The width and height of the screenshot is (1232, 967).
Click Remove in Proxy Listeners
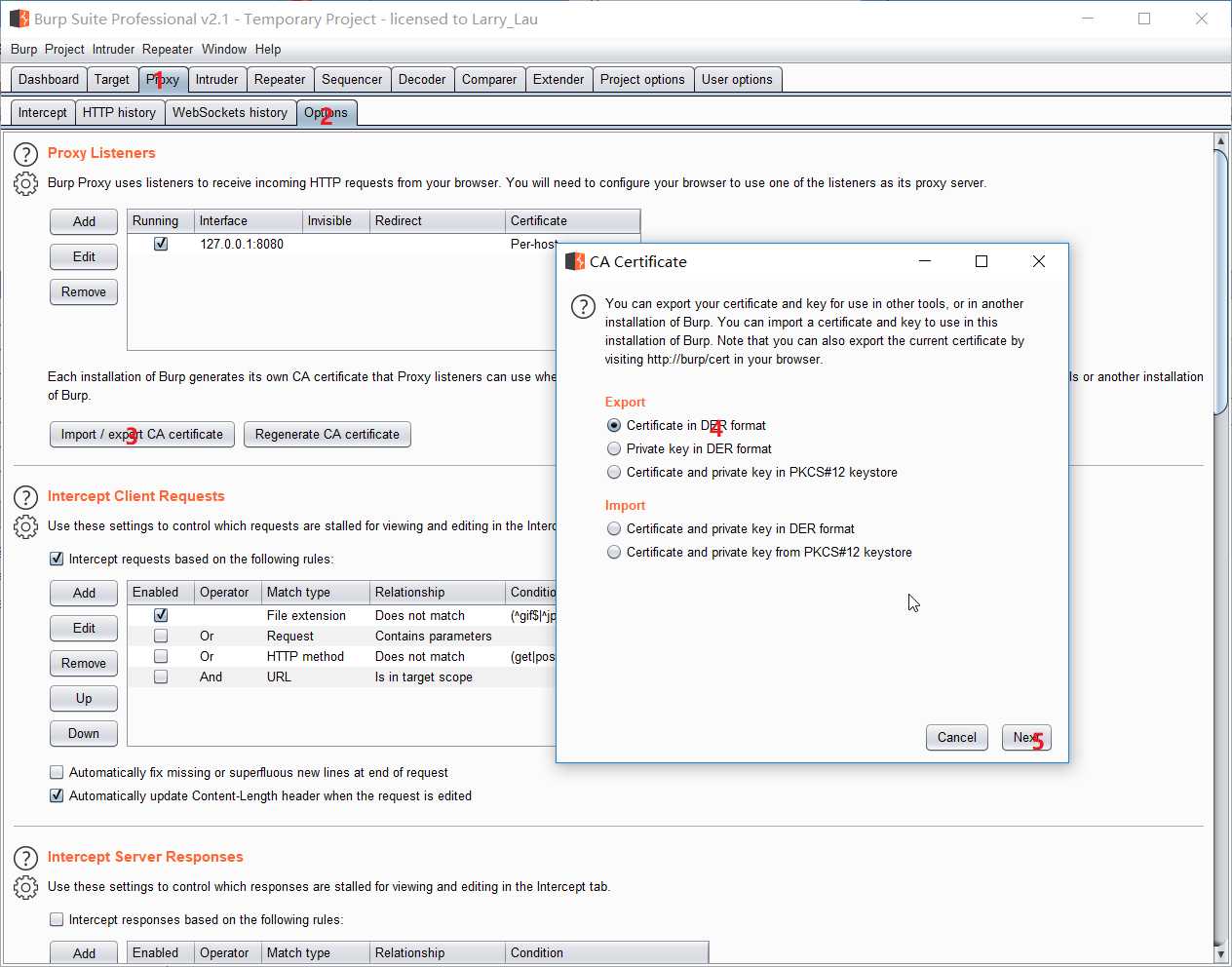(84, 291)
